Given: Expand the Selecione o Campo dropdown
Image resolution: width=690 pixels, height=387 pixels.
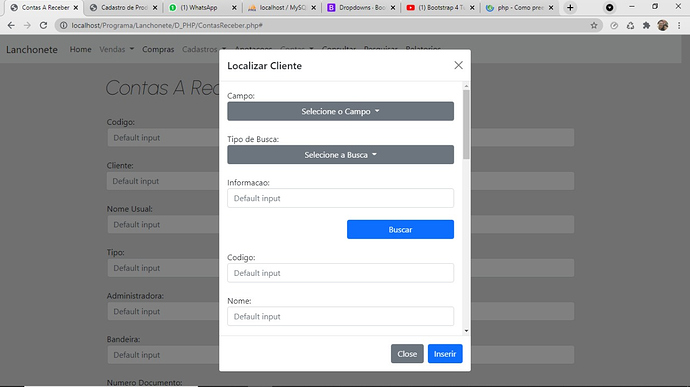Looking at the screenshot, I should 340,111.
